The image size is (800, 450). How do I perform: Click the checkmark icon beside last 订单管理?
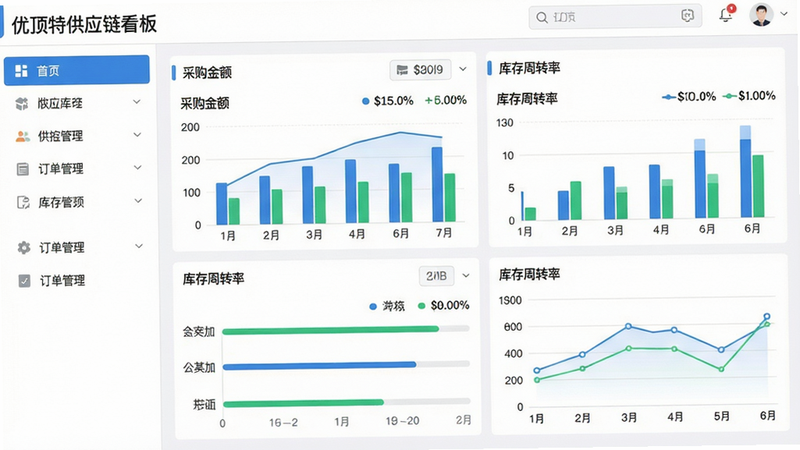tap(24, 281)
